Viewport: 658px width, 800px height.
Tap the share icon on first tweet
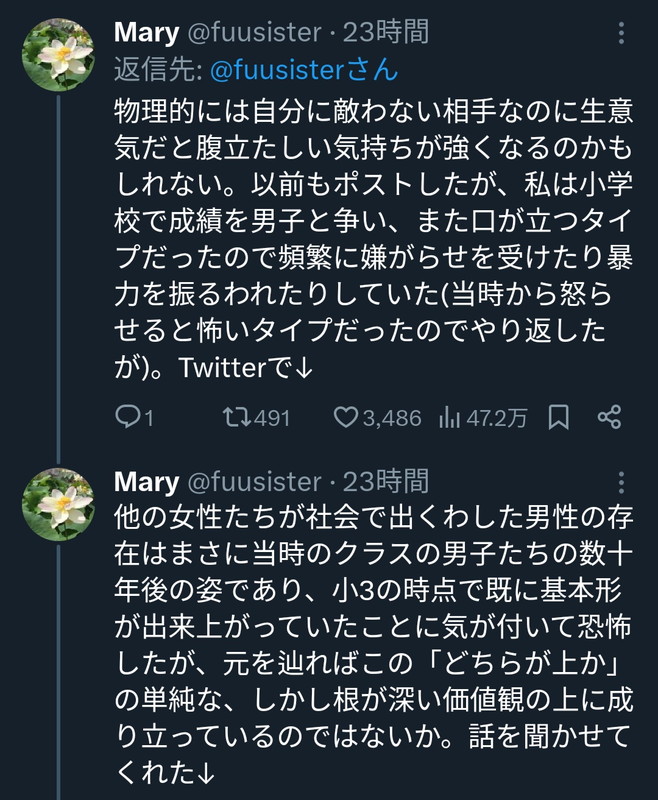click(x=609, y=417)
